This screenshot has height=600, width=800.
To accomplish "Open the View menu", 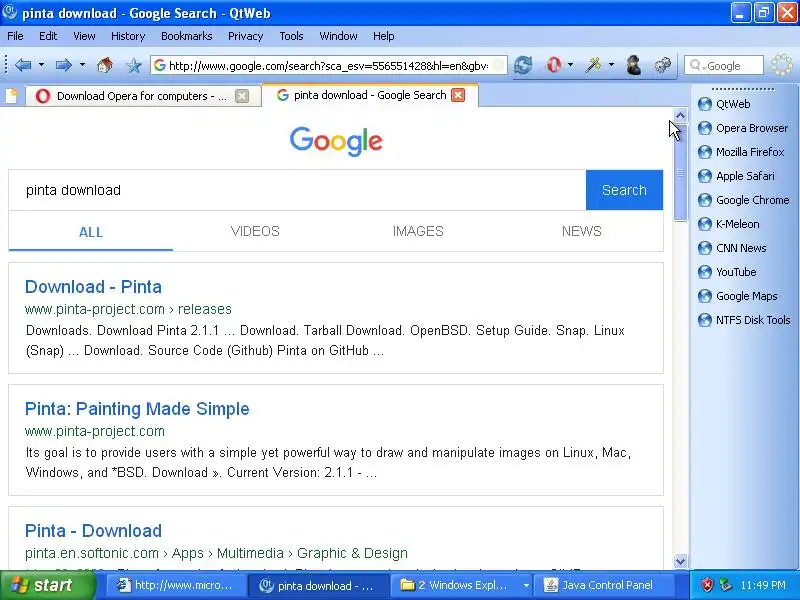I will coord(84,36).
